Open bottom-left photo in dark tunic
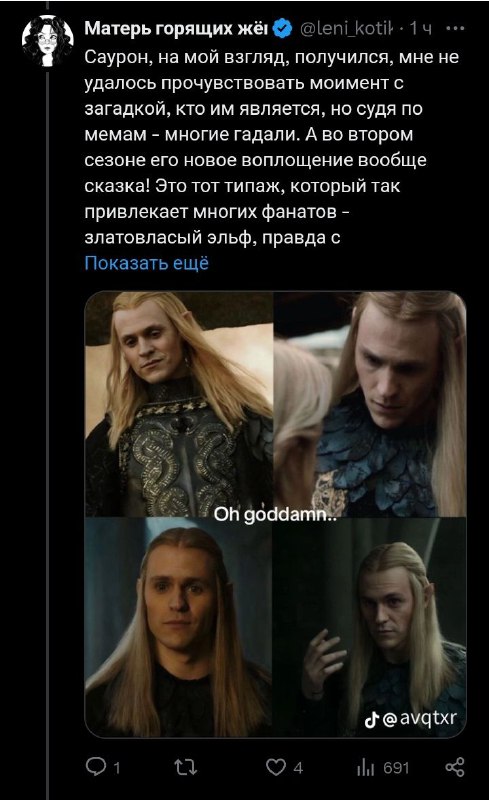 [179, 627]
